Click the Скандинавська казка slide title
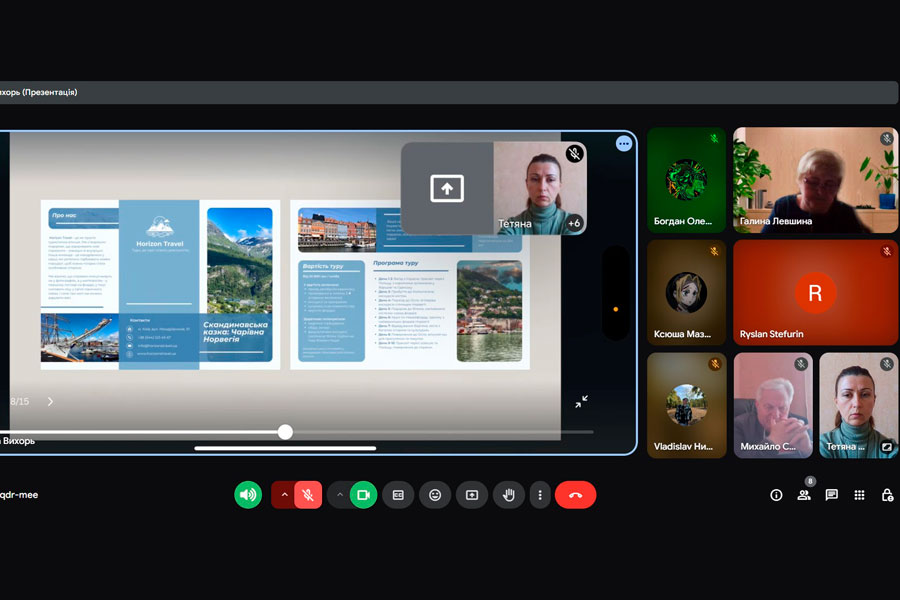Screen dimensions: 900x600 (x=235, y=332)
